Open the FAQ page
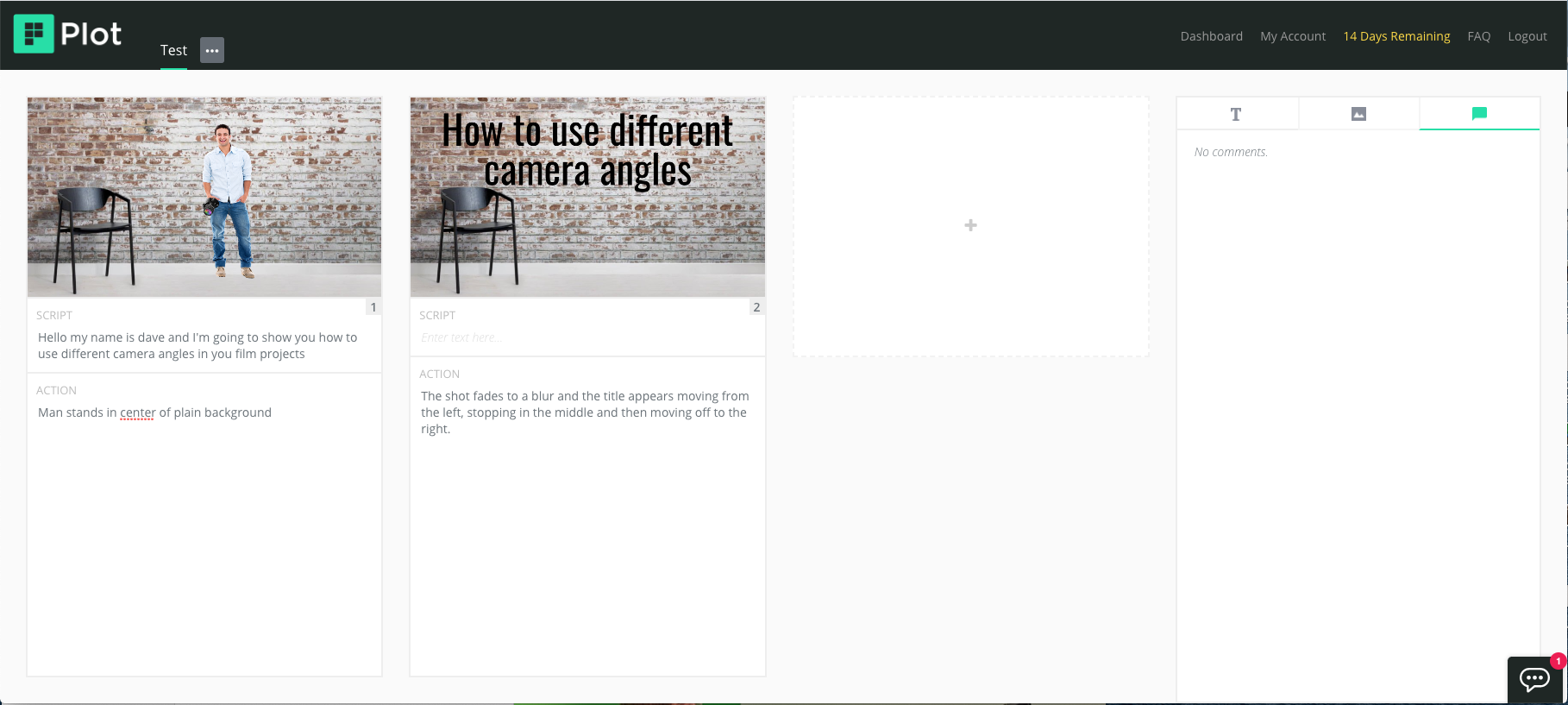Screen dimensions: 1568x705 point(1478,36)
